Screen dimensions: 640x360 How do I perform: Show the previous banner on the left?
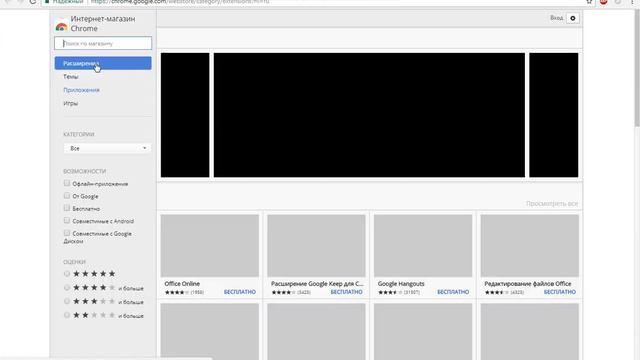(185, 115)
